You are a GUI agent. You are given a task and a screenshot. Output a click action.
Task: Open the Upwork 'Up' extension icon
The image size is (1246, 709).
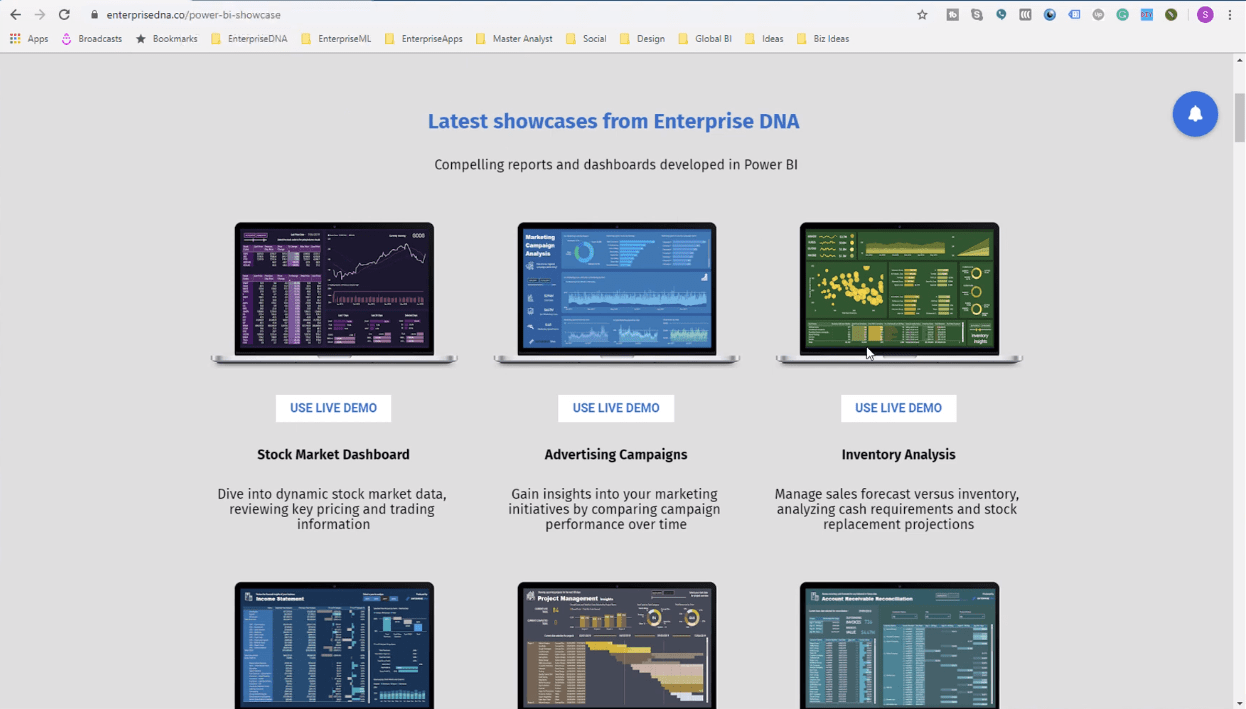[1098, 15]
